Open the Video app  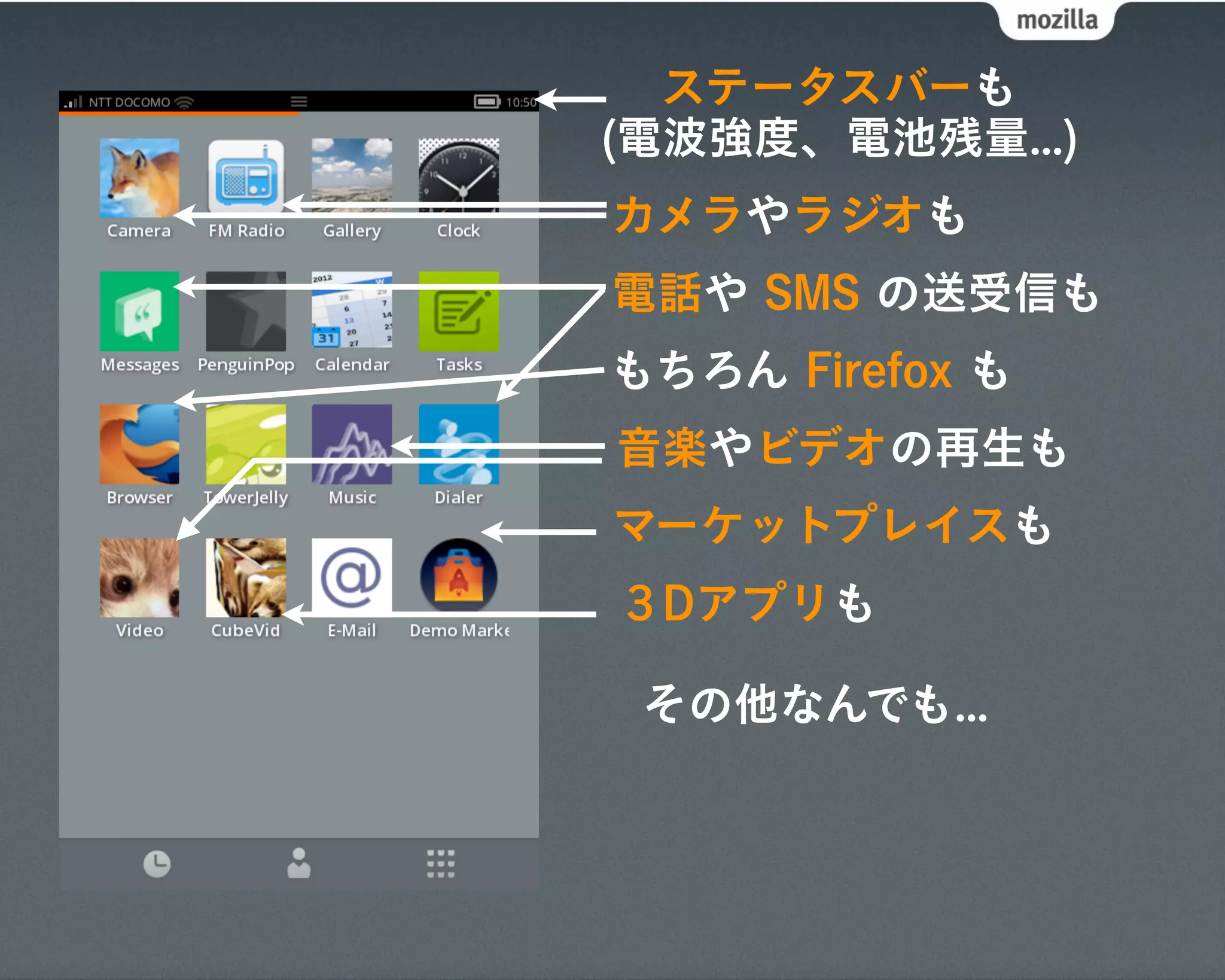(x=139, y=577)
